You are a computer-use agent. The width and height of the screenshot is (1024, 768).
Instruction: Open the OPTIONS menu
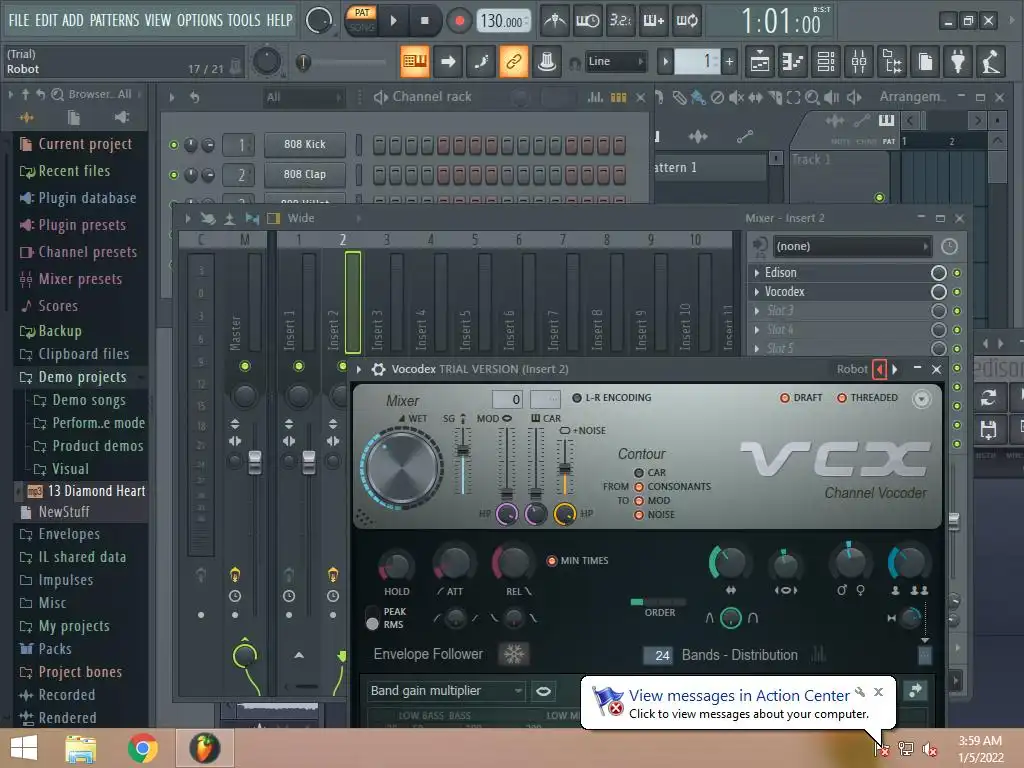pyautogui.click(x=200, y=20)
